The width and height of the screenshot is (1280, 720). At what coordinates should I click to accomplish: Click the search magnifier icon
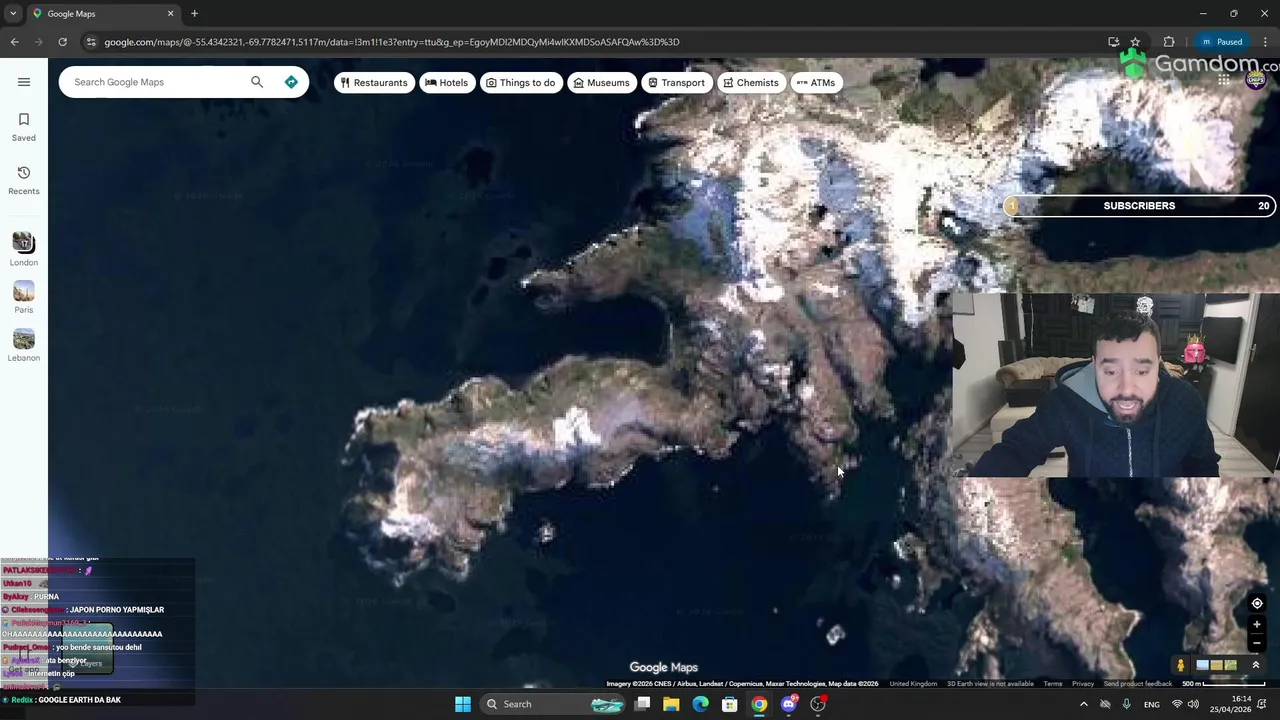click(257, 82)
